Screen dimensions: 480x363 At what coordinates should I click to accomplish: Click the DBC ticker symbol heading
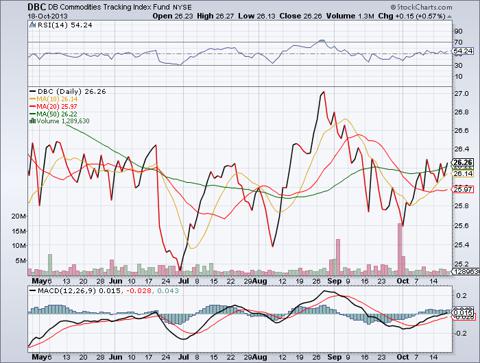pyautogui.click(x=37, y=7)
